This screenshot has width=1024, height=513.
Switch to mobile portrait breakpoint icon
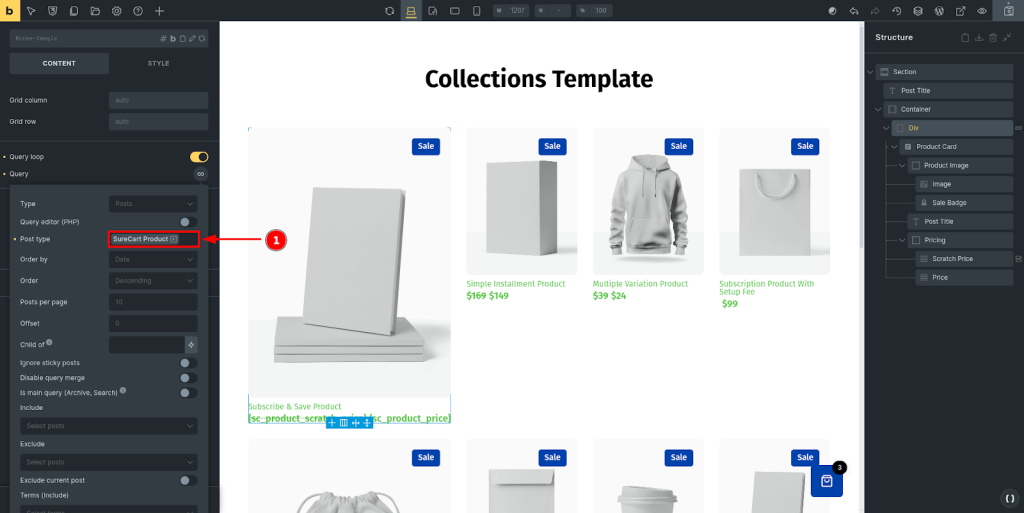point(476,10)
